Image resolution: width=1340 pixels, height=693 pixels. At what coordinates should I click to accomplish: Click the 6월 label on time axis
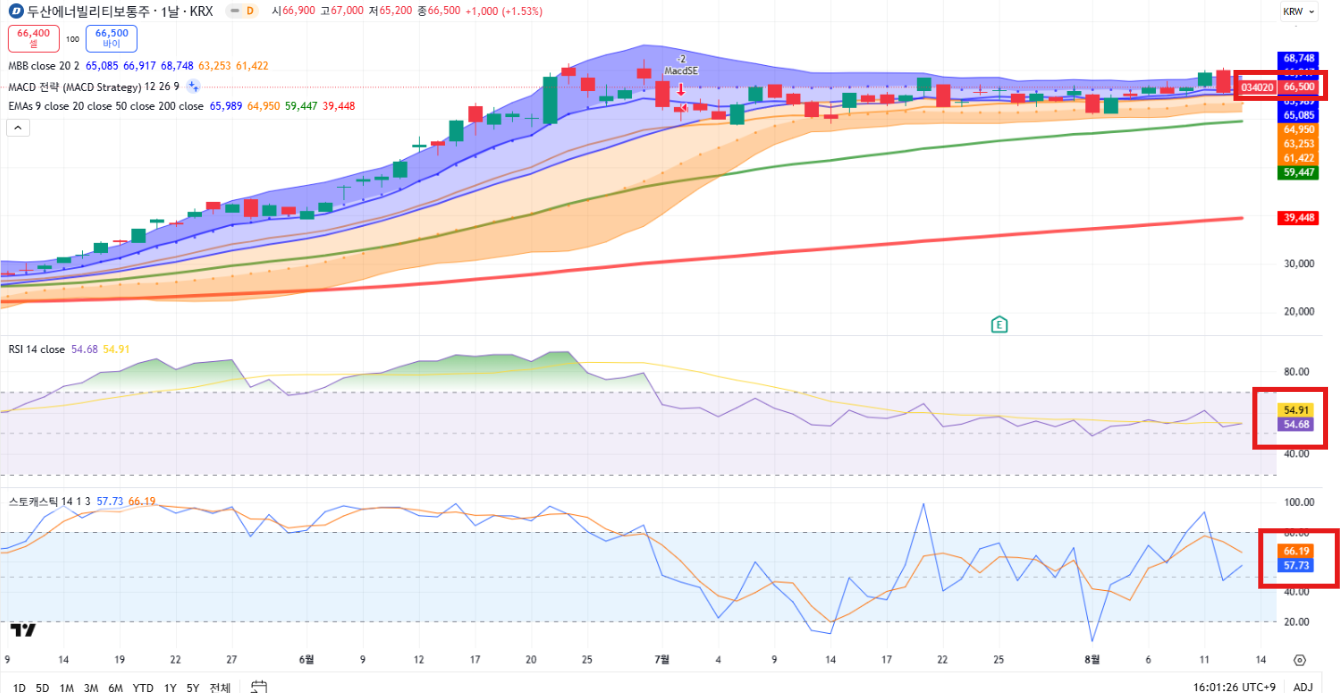point(306,660)
